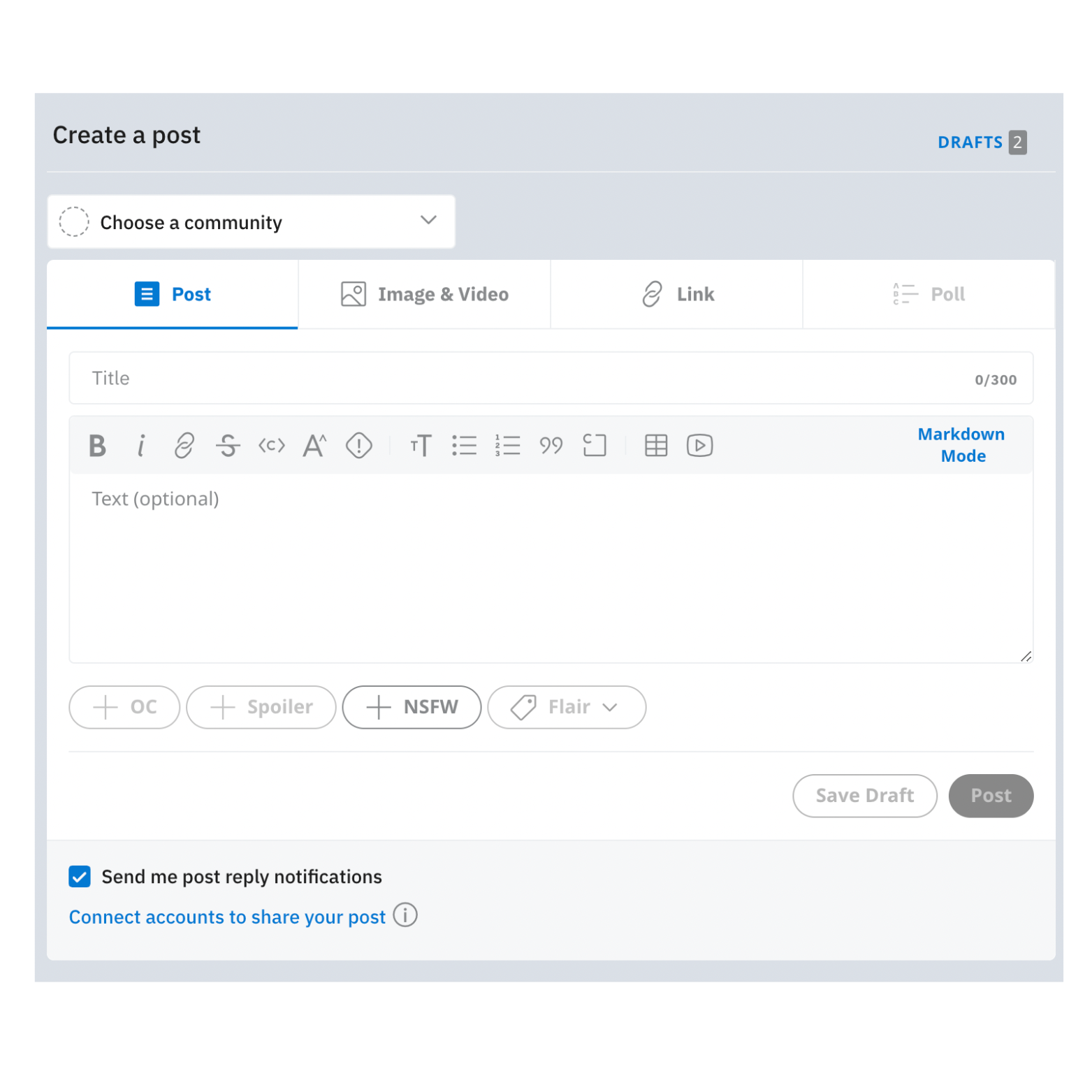Insert a heading with the tT icon
Viewport: 1092px width, 1092px height.
click(x=421, y=446)
